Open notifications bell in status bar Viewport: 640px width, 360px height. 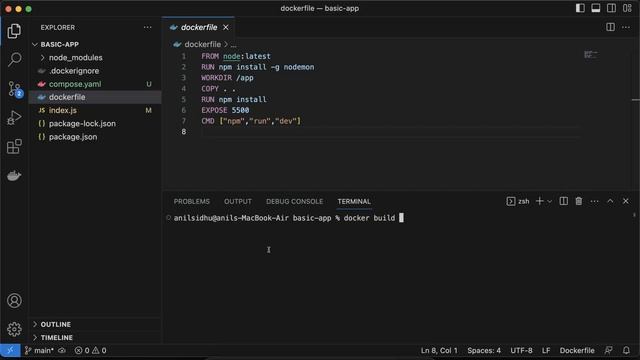coord(626,351)
